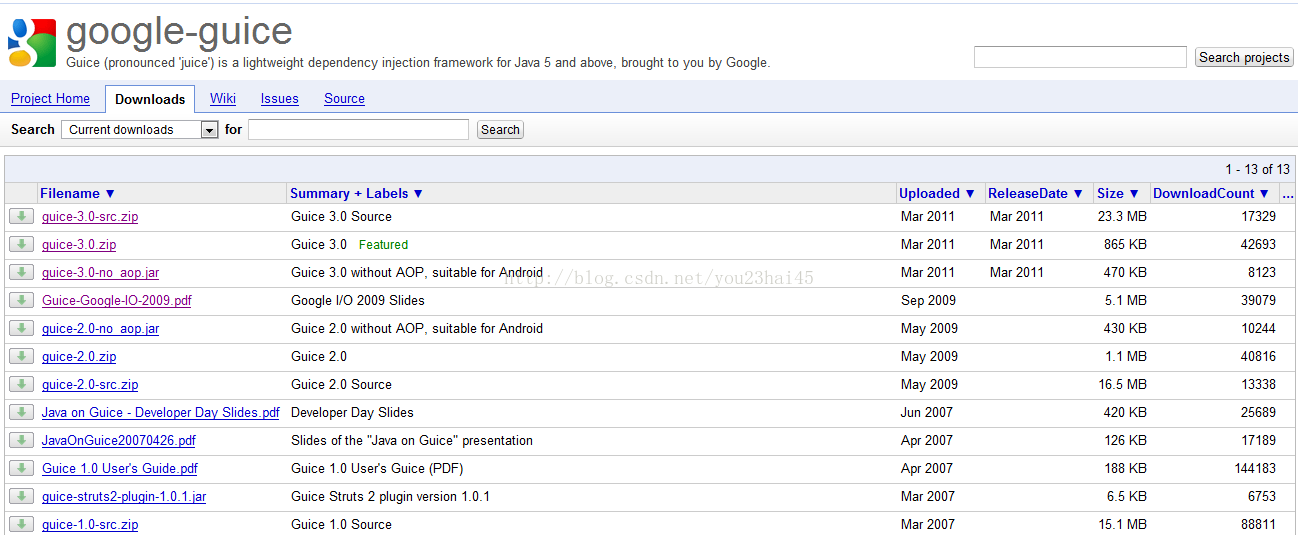1298x535 pixels.
Task: Open the Summary + Labels column menu
Action: pyautogui.click(x=356, y=194)
